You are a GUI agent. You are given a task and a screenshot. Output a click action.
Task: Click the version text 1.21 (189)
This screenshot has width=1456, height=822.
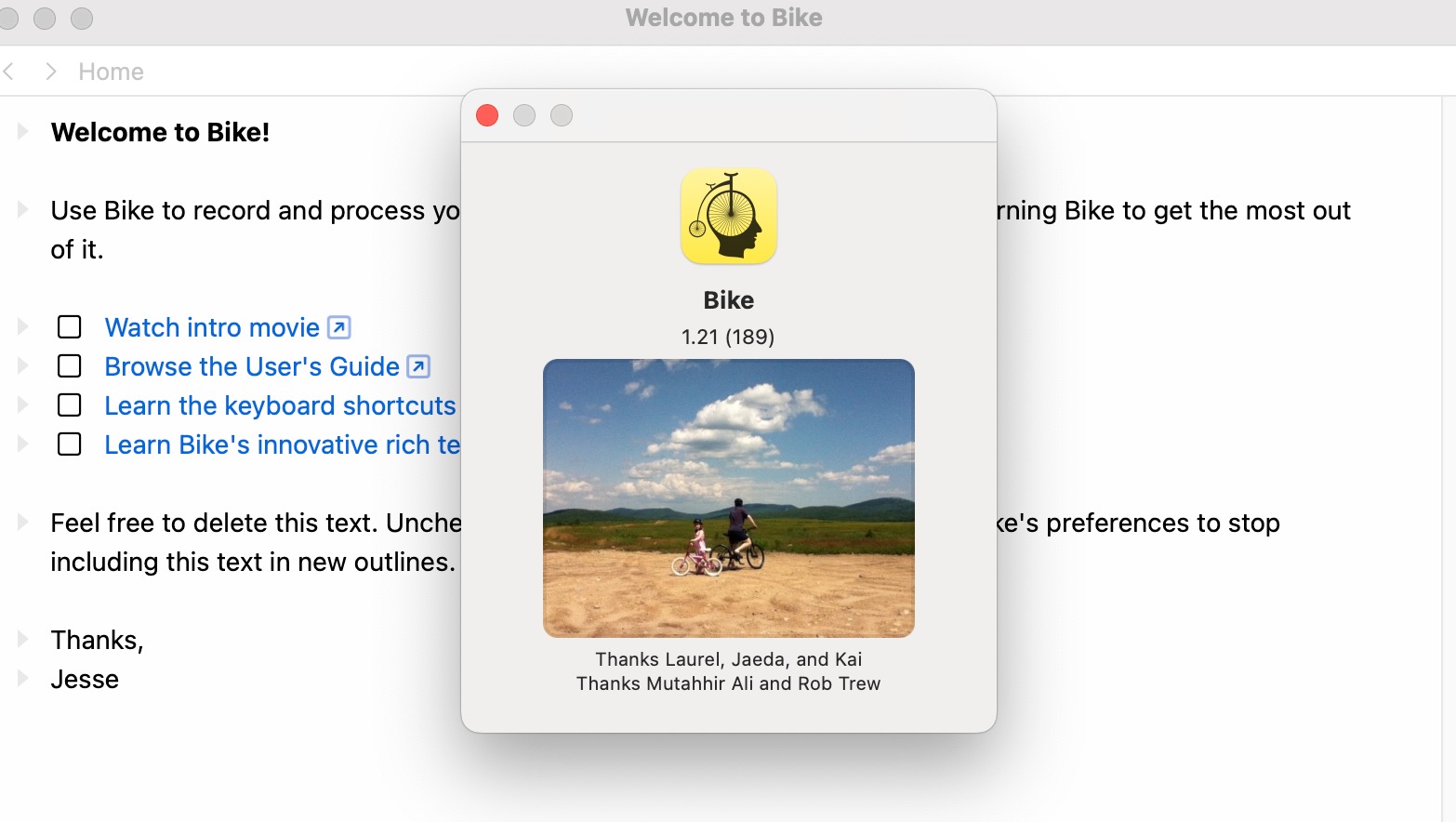point(728,337)
